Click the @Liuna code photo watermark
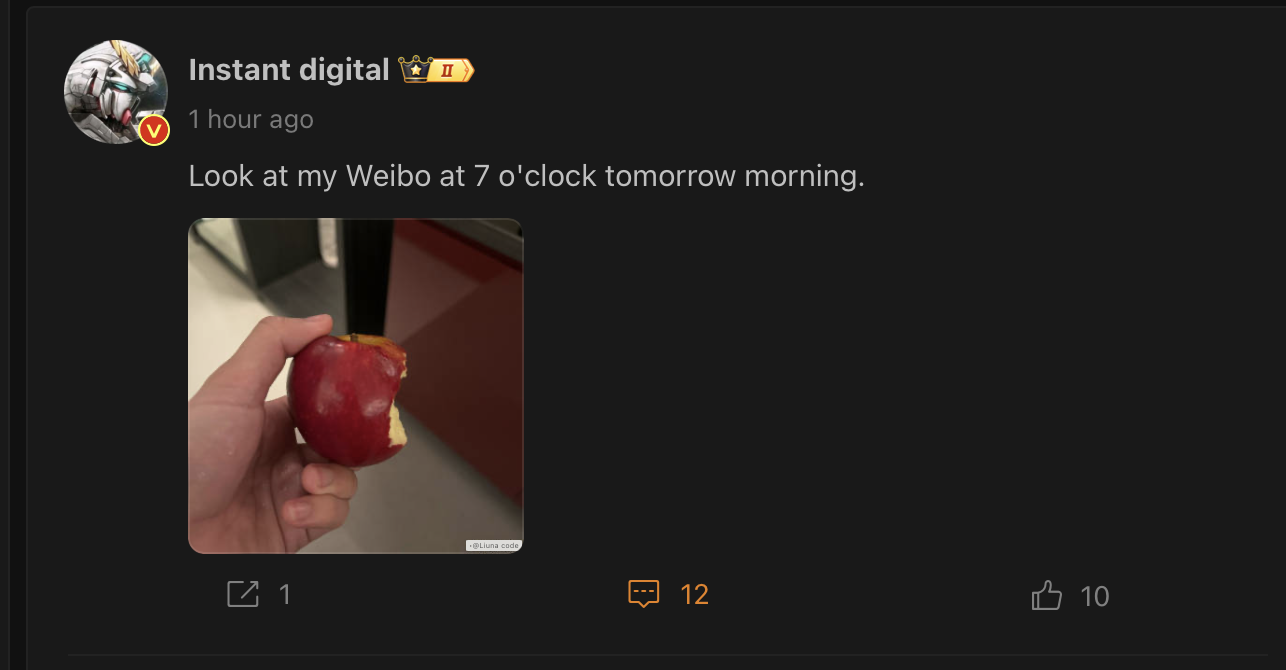This screenshot has width=1286, height=670. (494, 545)
